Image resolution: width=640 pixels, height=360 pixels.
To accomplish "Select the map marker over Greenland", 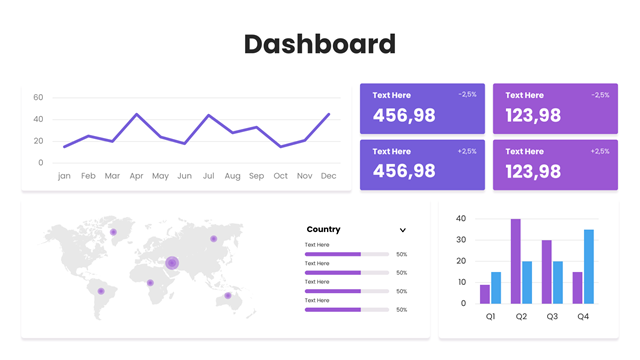I will 113,232.
